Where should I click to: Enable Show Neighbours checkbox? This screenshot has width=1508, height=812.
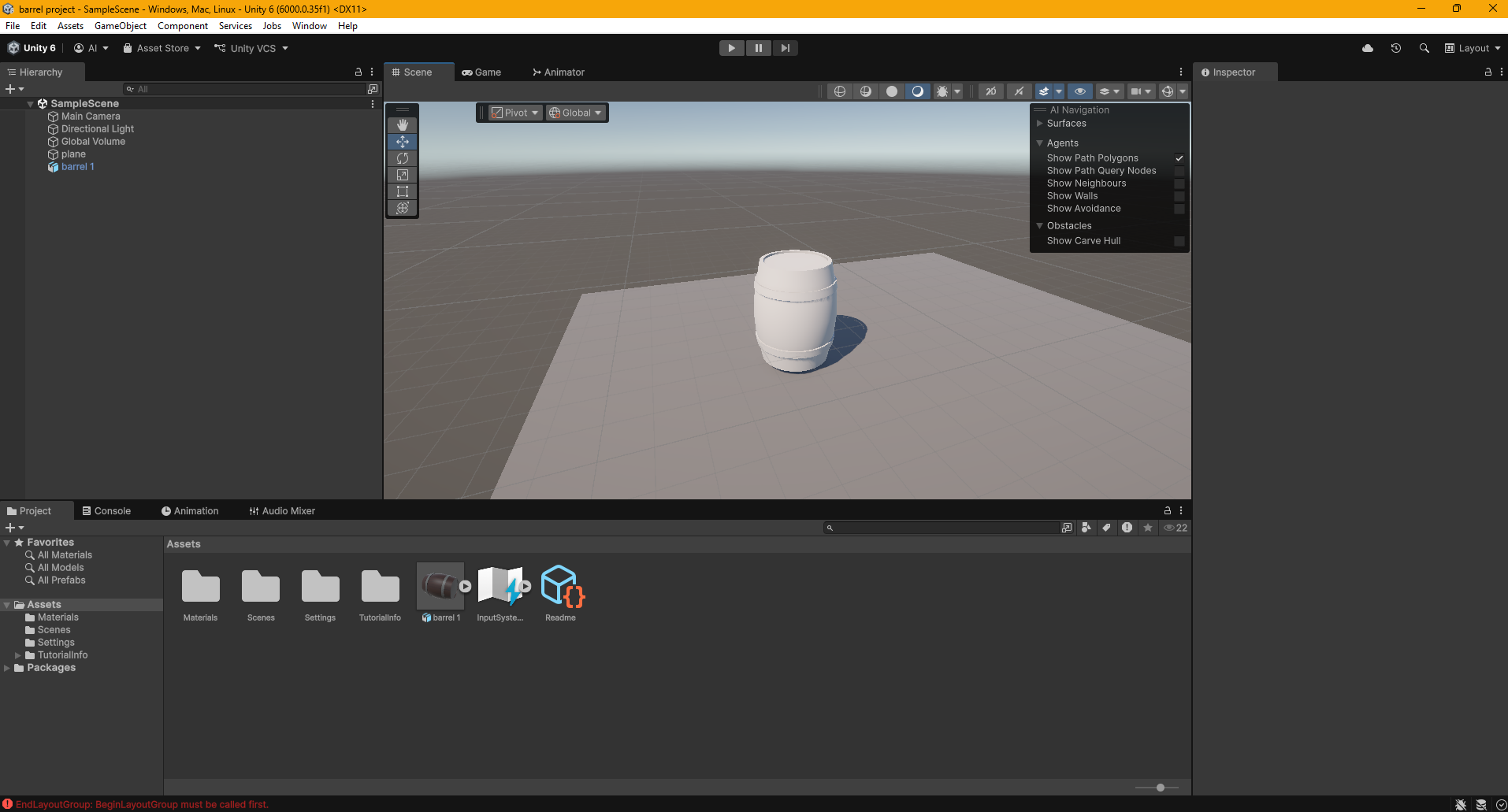1179,184
